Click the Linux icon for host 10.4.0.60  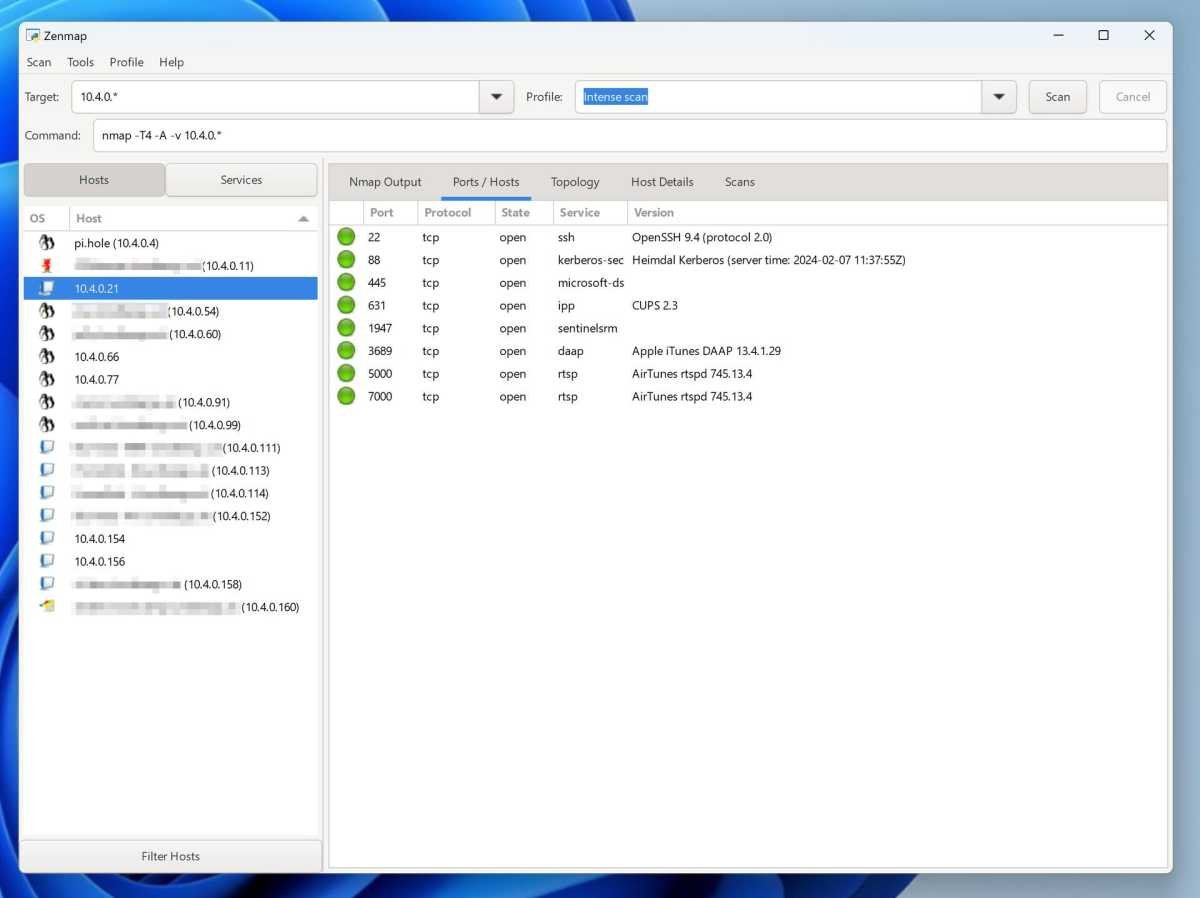point(46,334)
